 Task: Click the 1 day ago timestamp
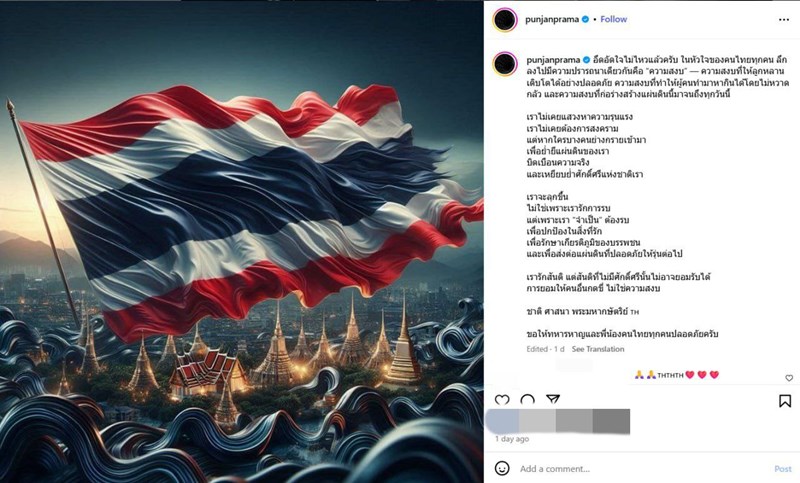pos(512,439)
